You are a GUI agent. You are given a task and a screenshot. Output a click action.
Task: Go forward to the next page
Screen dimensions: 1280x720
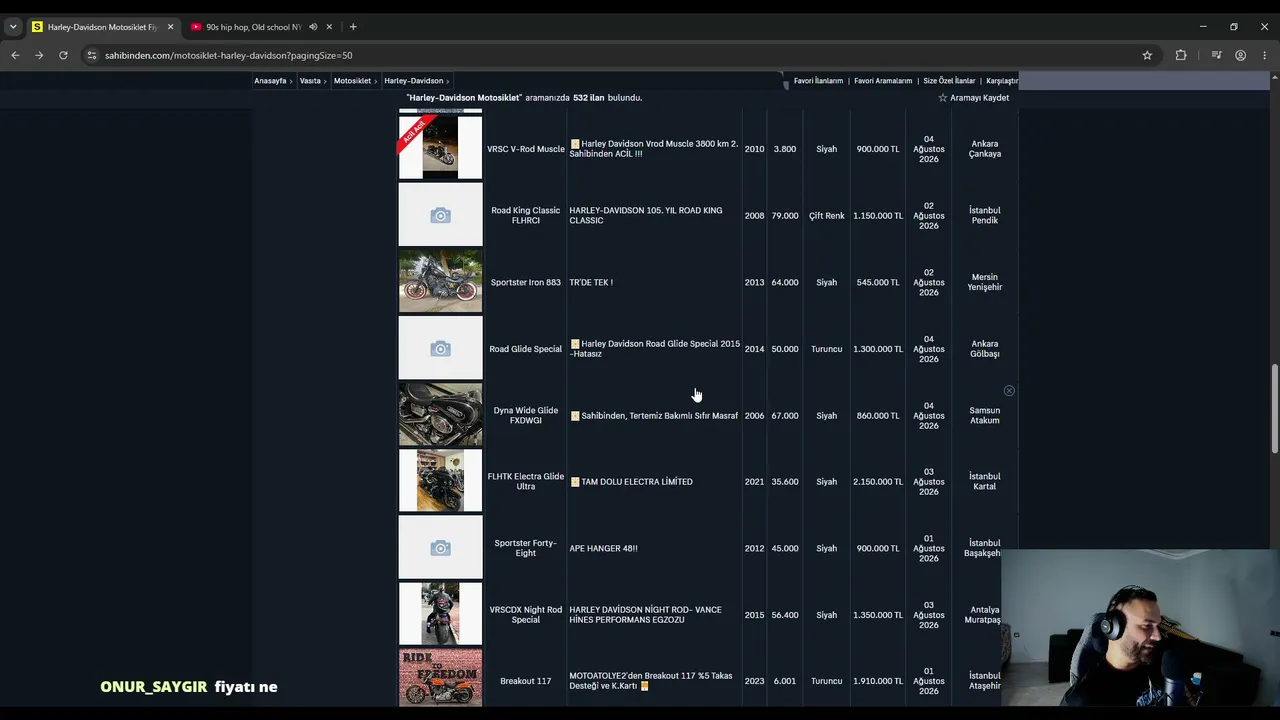(x=39, y=55)
